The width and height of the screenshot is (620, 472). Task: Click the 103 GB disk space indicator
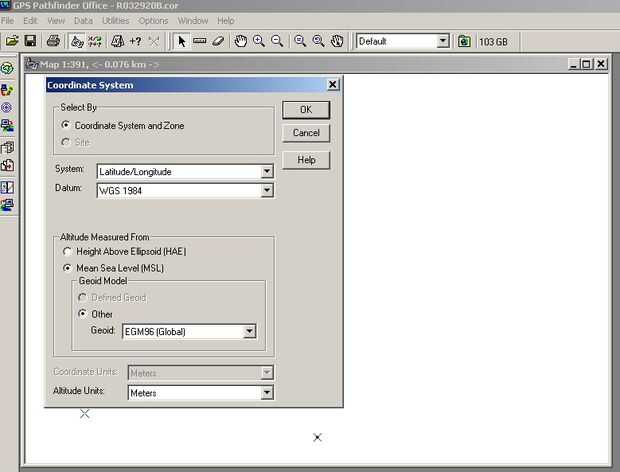click(x=493, y=42)
